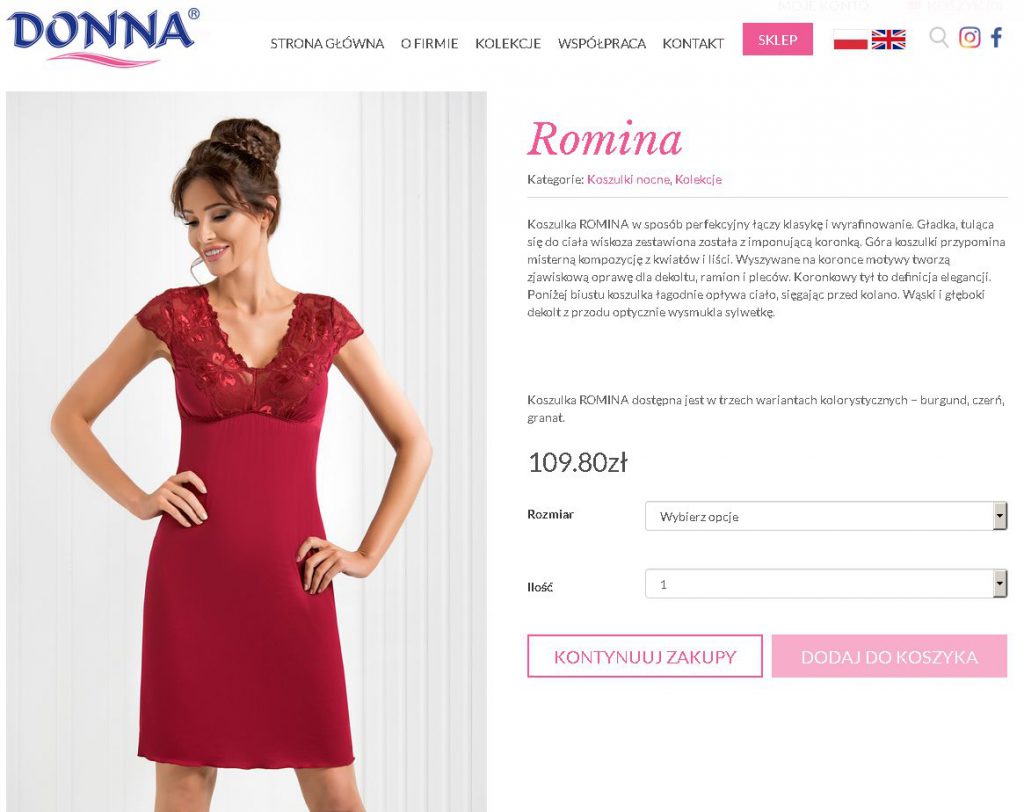This screenshot has height=812, width=1024.
Task: Switch to English via UK flag
Action: [x=888, y=40]
